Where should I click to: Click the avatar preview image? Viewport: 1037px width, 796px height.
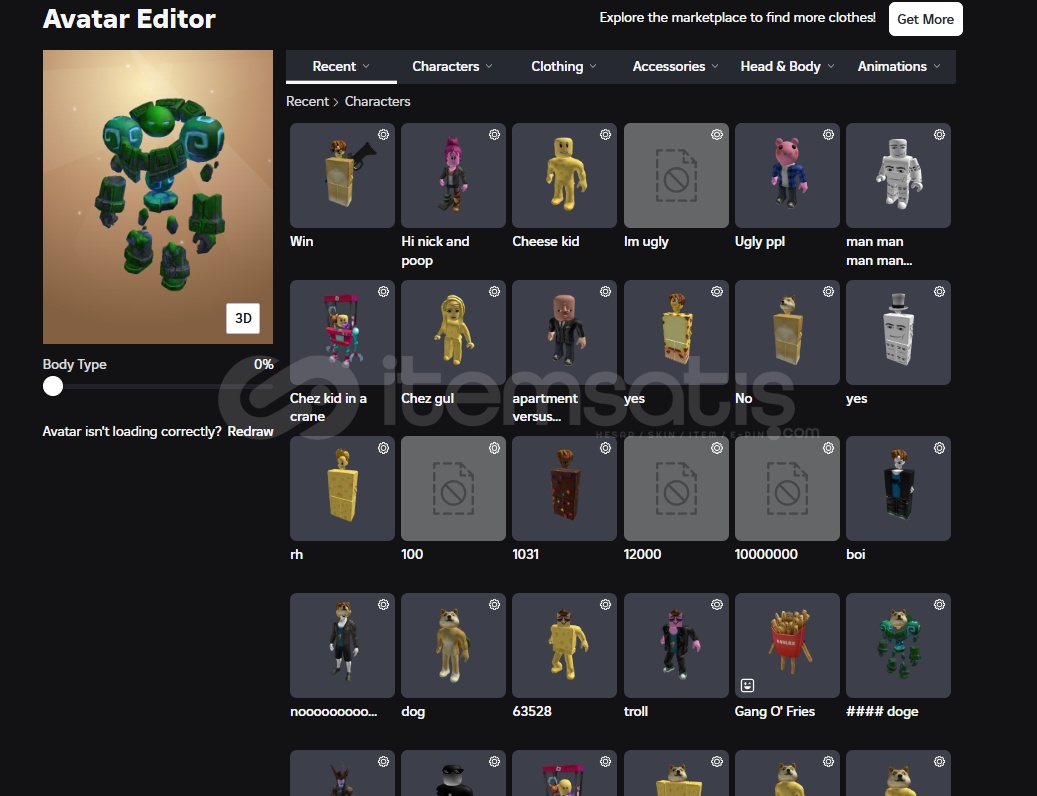pyautogui.click(x=158, y=197)
